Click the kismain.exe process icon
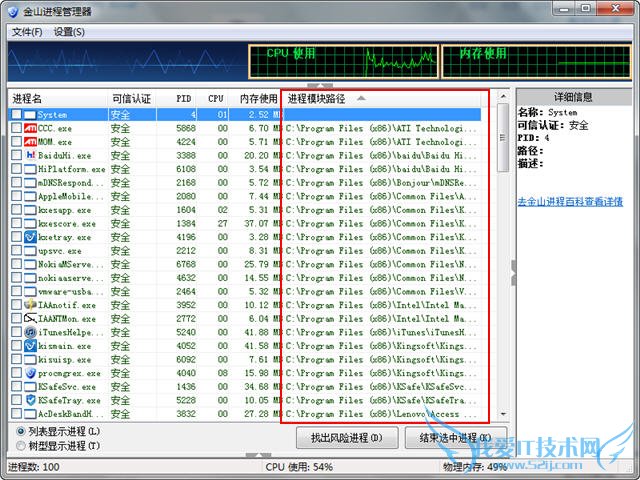Image resolution: width=640 pixels, height=480 pixels. [30, 346]
